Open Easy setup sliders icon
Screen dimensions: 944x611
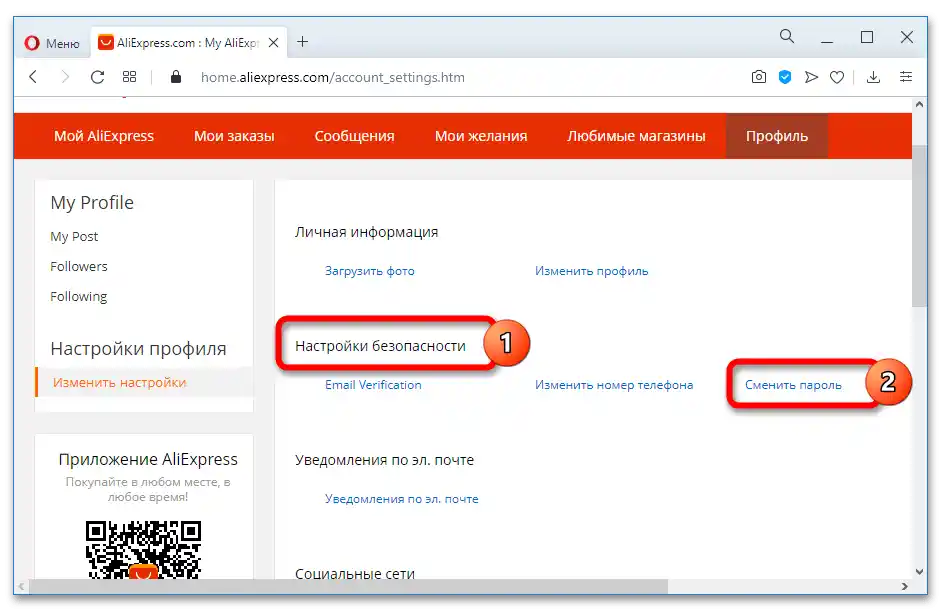(905, 77)
